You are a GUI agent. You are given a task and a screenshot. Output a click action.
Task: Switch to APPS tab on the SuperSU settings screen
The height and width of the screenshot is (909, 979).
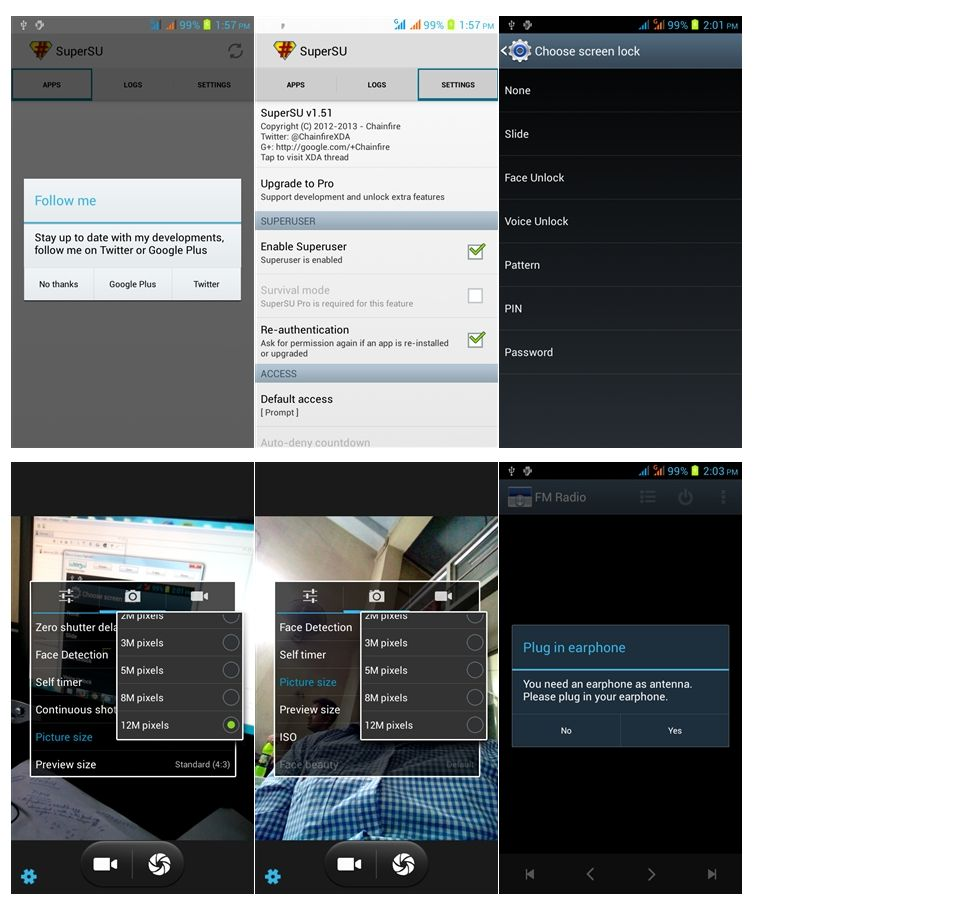point(296,84)
